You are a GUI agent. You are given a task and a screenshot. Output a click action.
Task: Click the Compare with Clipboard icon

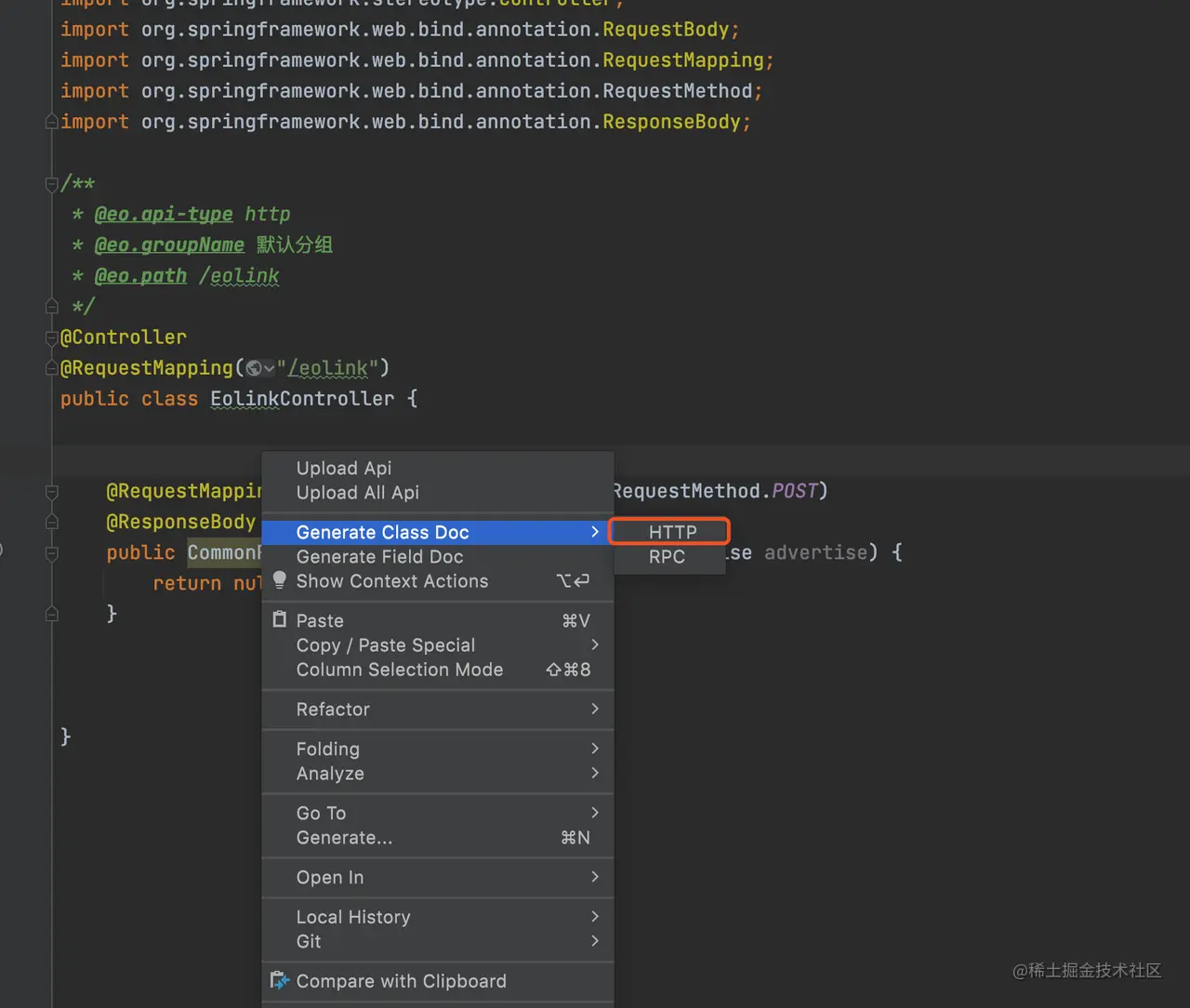279,980
